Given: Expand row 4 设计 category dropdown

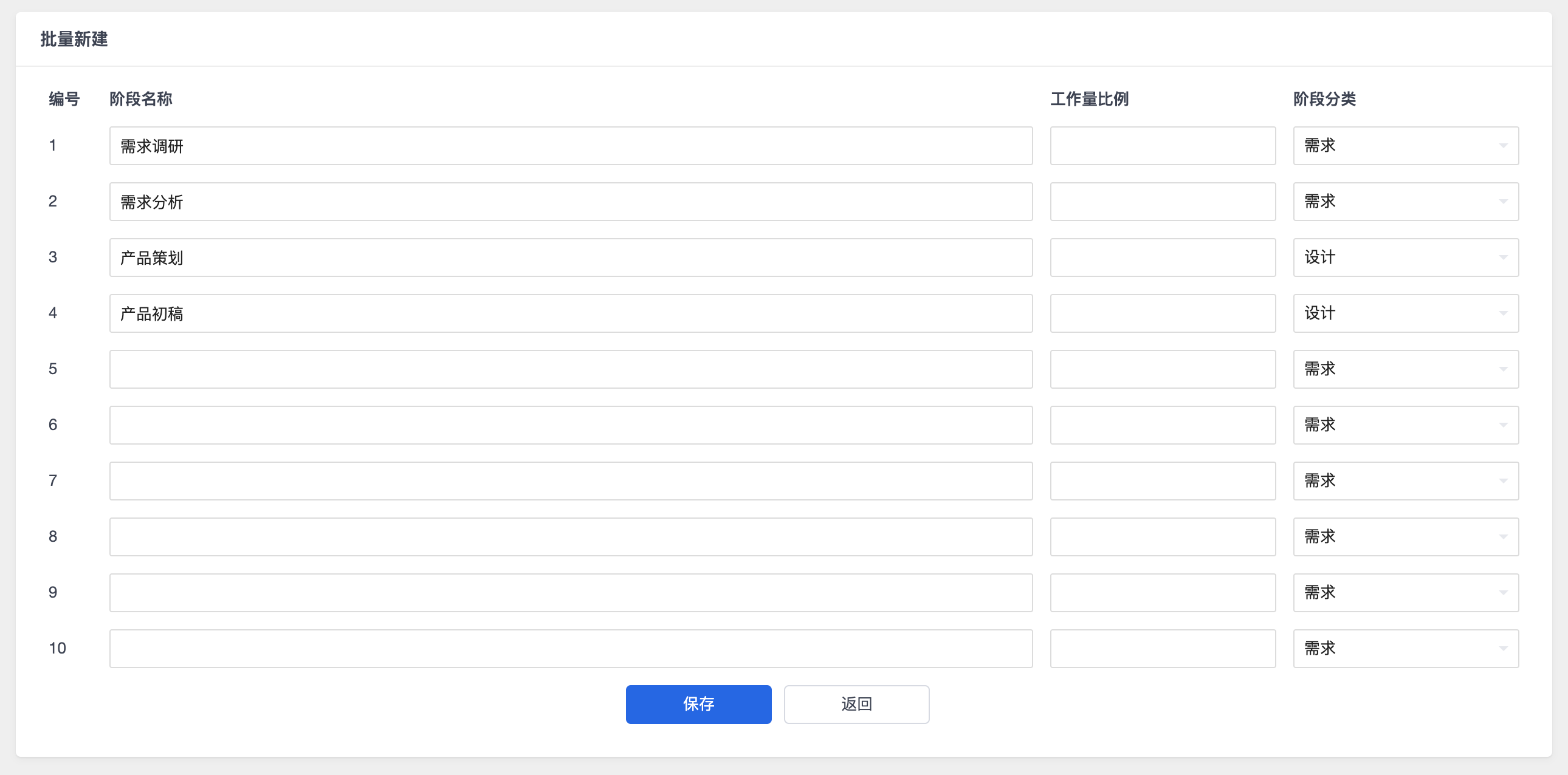Looking at the screenshot, I should pyautogui.click(x=1405, y=313).
